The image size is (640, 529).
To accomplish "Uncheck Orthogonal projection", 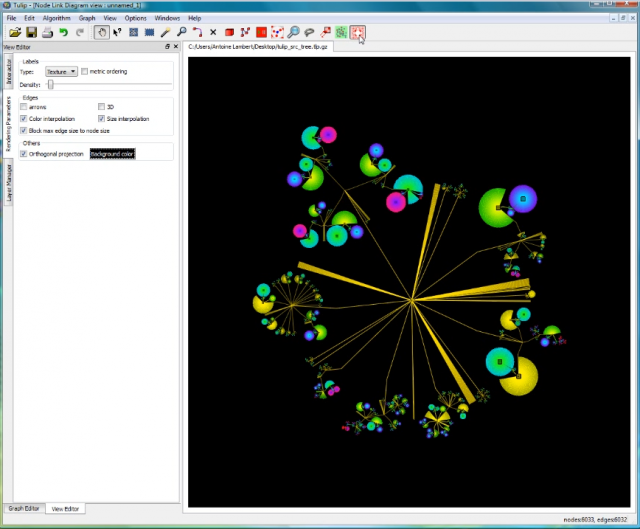I will 24,154.
